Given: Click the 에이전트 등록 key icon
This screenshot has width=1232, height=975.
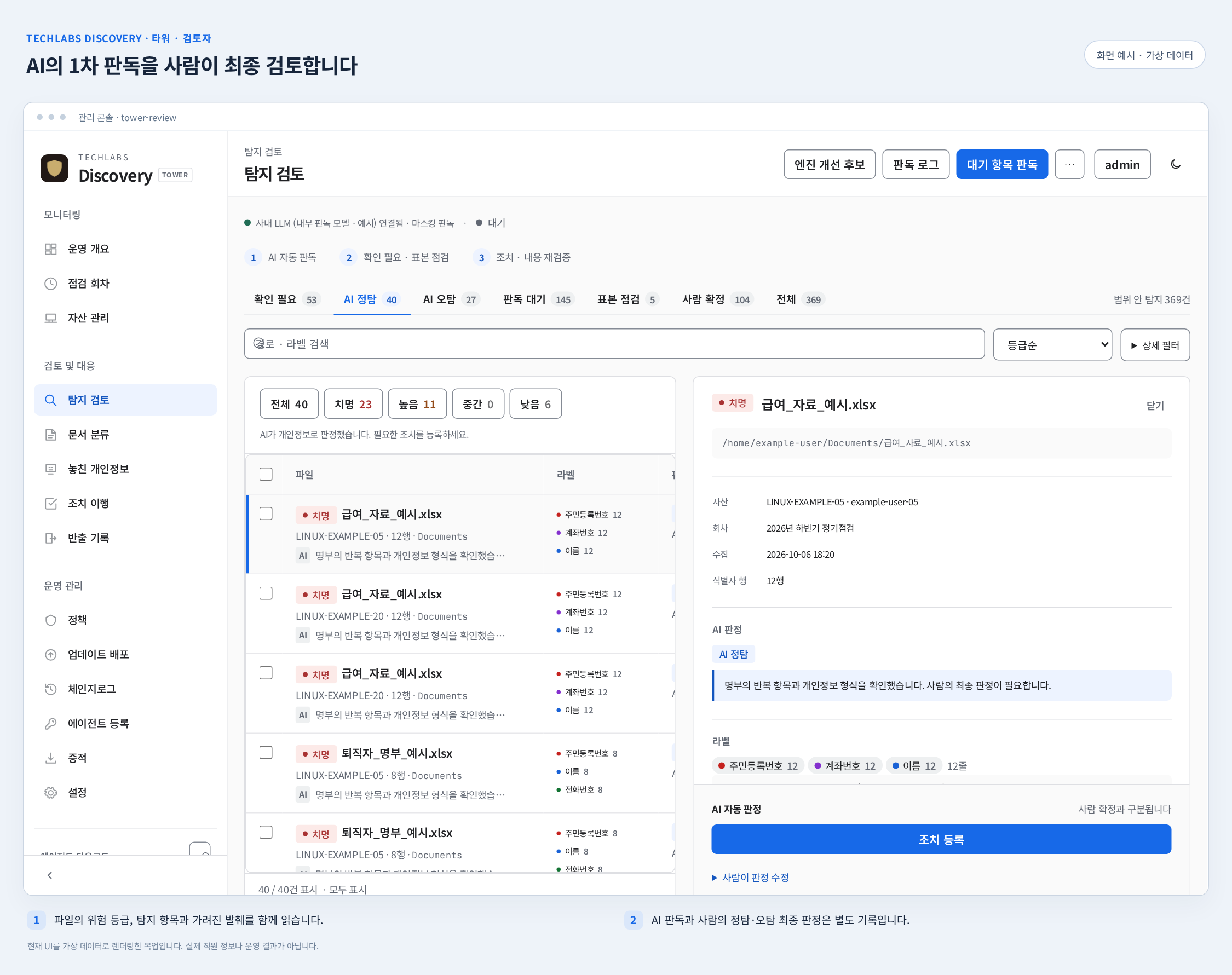Looking at the screenshot, I should tap(51, 723).
